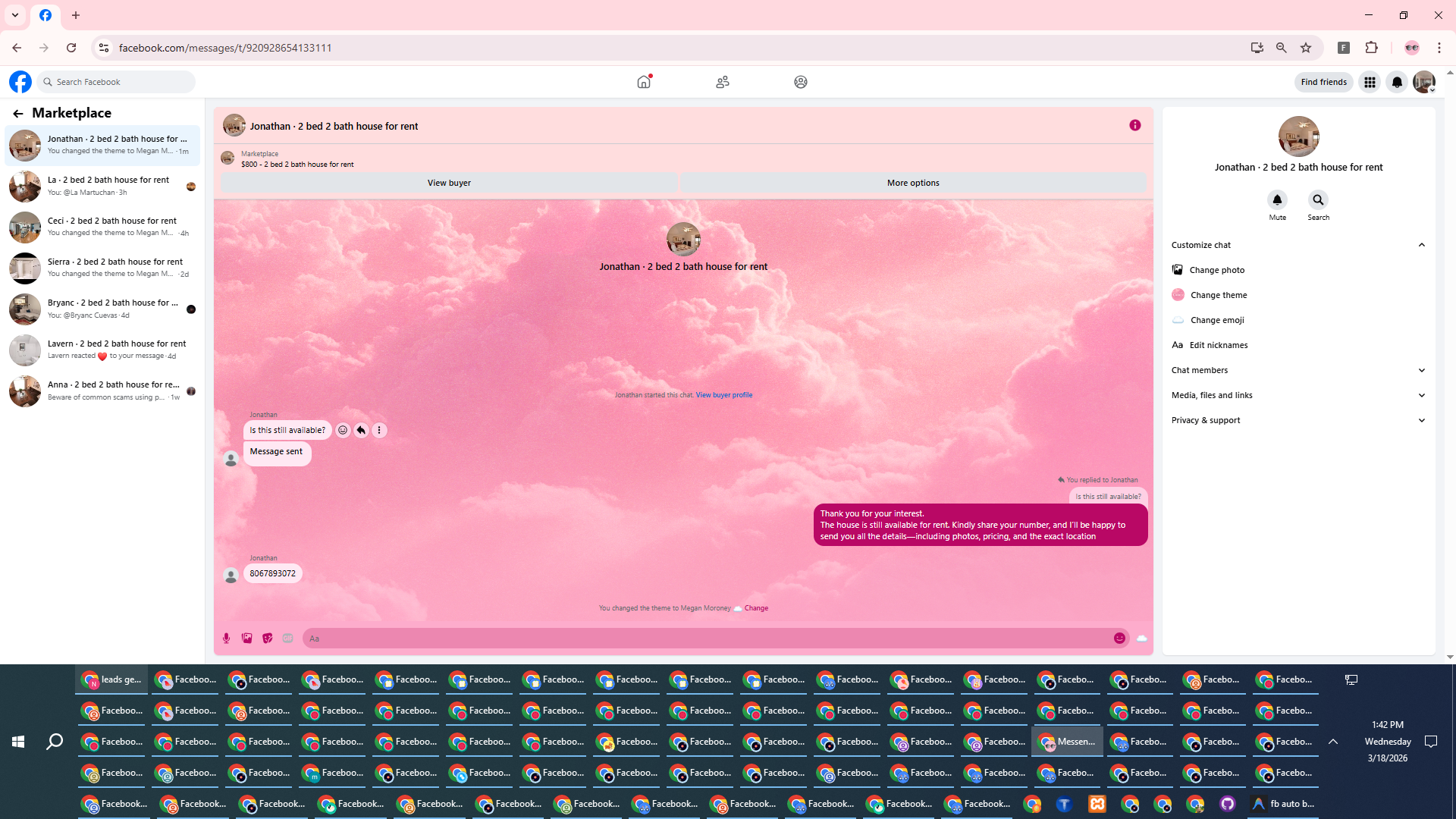
Task: Open the GIF picker icon
Action: pos(287,639)
